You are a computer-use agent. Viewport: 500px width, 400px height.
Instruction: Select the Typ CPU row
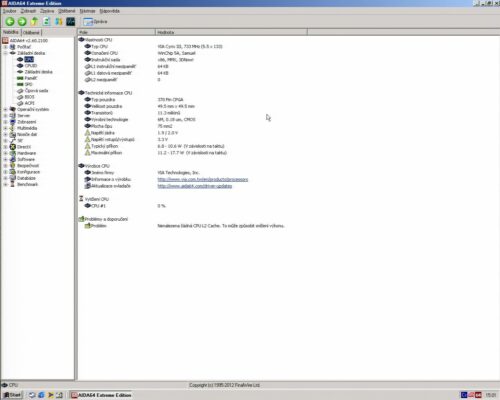click(x=153, y=46)
